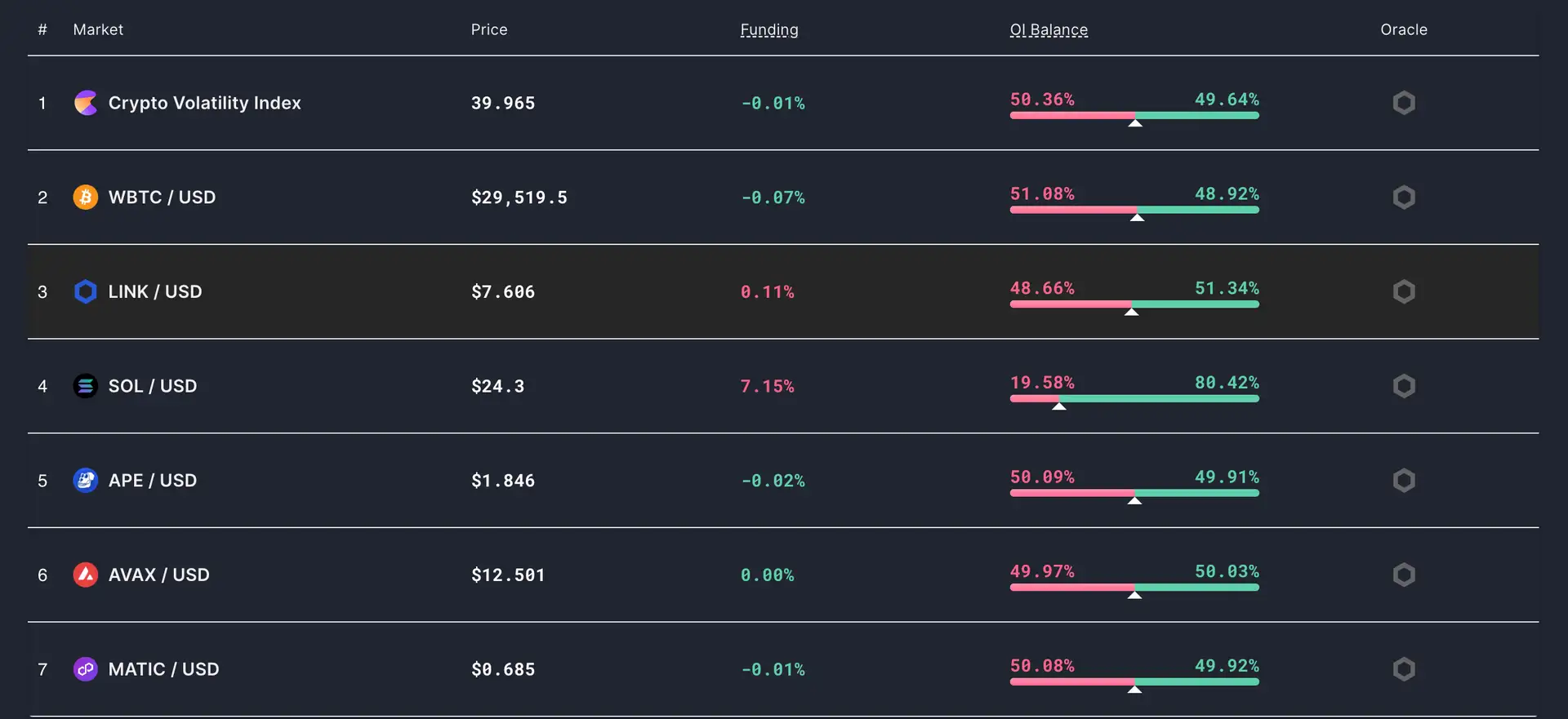Click the SOL OI balance bar
This screenshot has width=1568, height=719.
[x=1134, y=398]
